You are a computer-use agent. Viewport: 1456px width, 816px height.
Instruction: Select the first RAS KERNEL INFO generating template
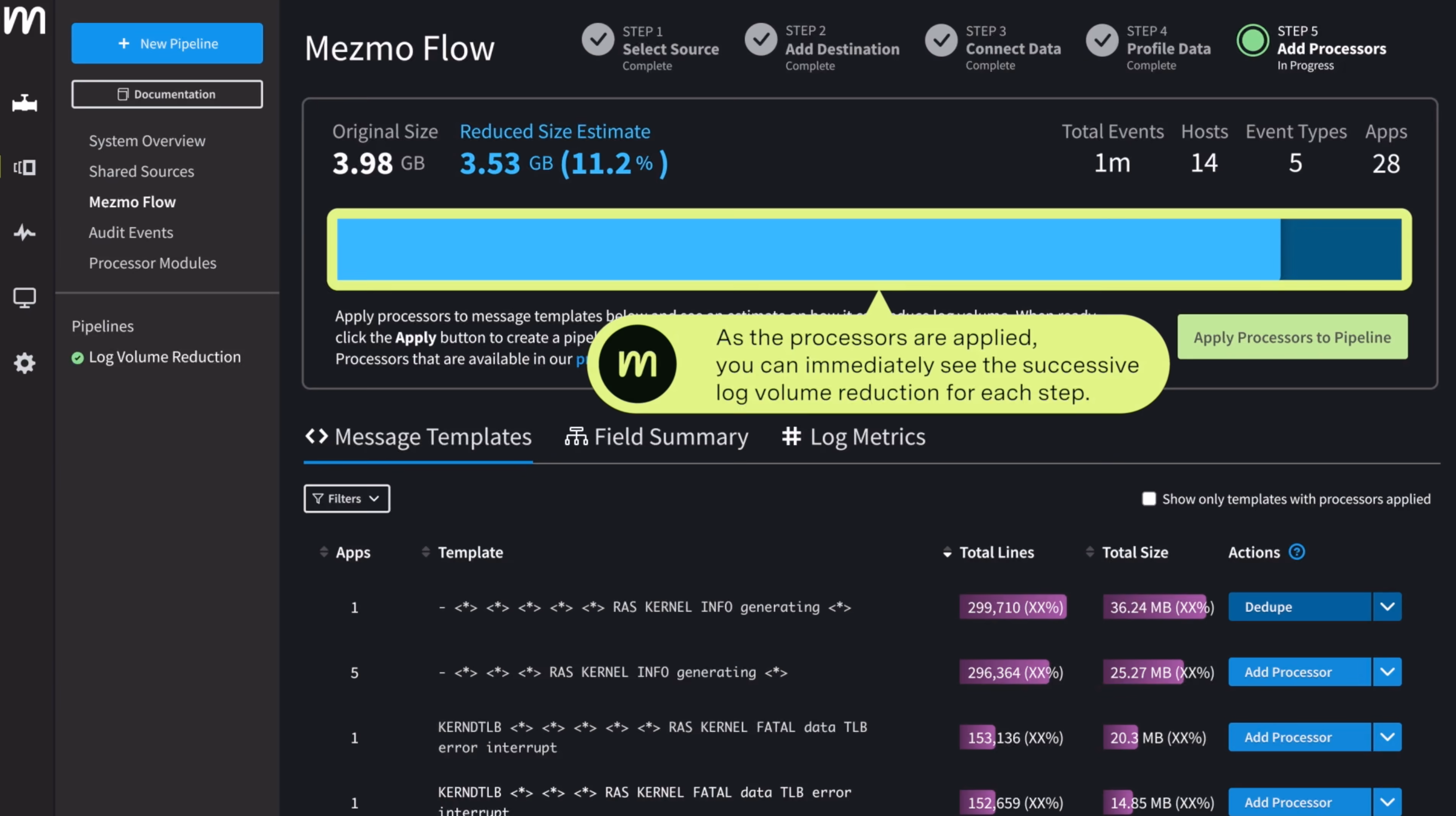click(645, 607)
